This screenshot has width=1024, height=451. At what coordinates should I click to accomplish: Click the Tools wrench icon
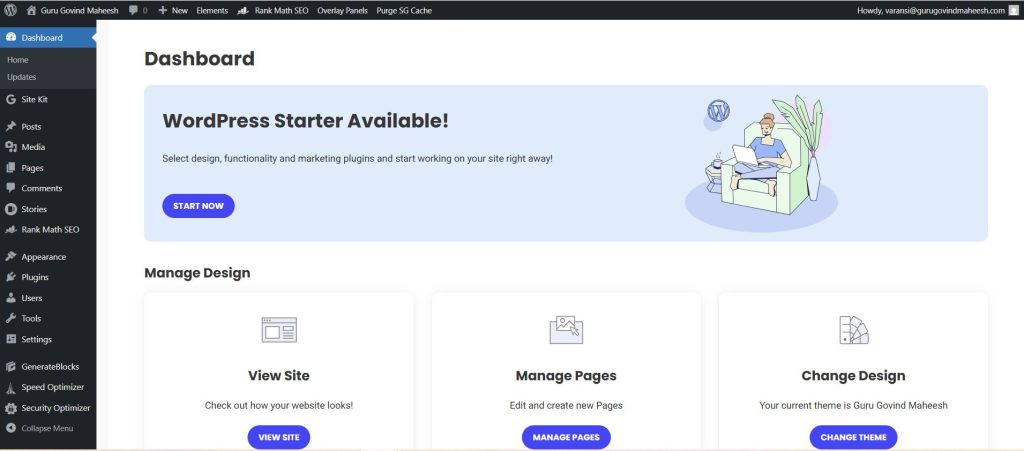[10, 319]
